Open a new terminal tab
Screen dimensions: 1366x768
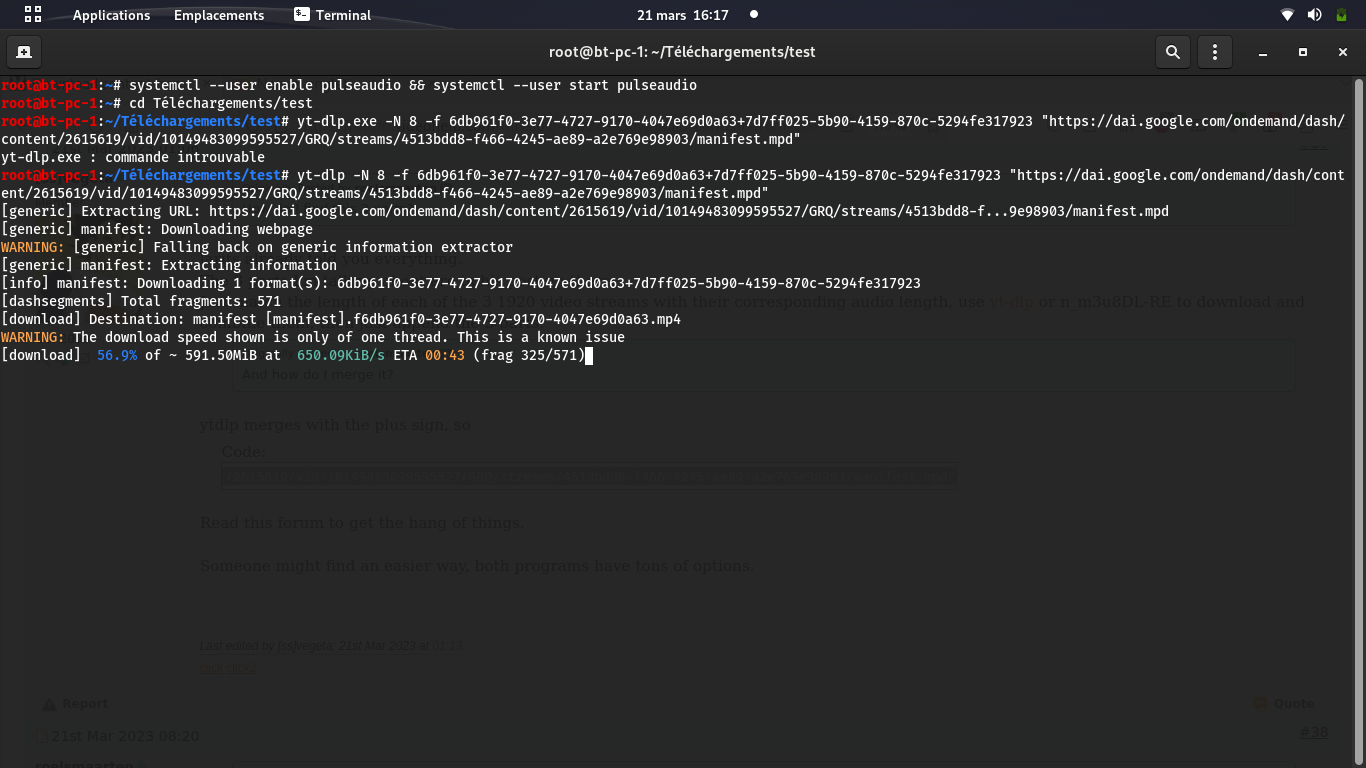click(23, 52)
